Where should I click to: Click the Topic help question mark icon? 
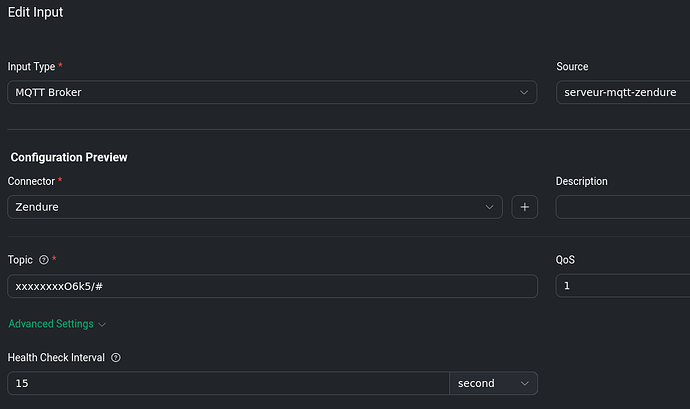pos(43,260)
